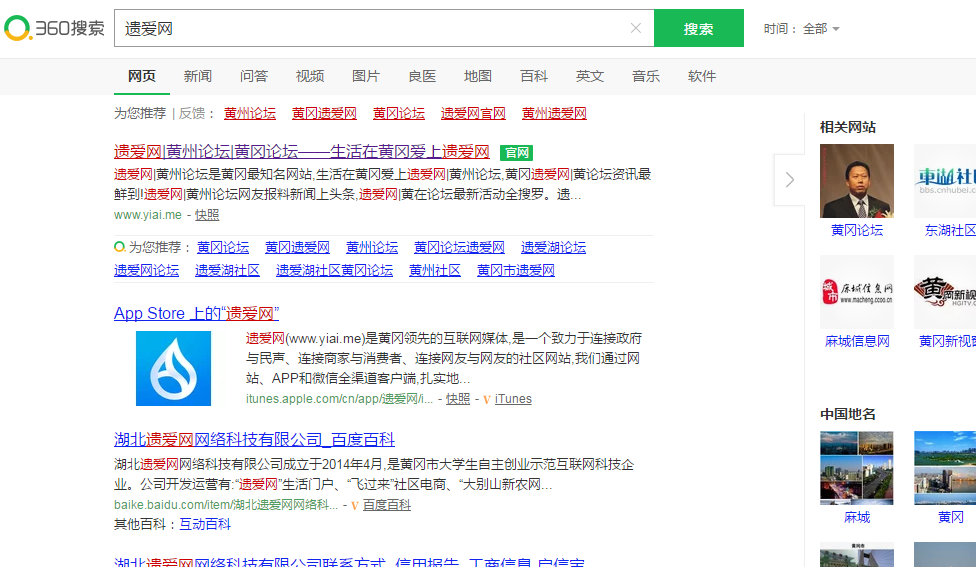Image resolution: width=976 pixels, height=567 pixels.
Task: Open the 麻城信息网 text link
Action: [856, 341]
